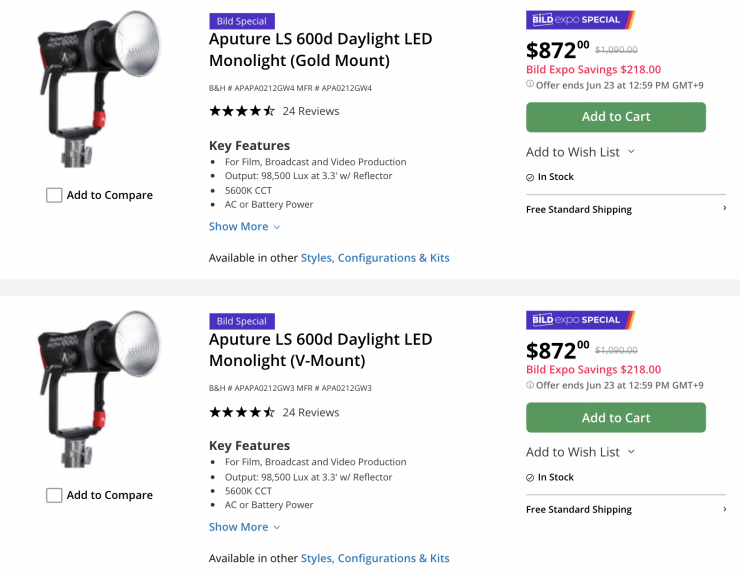Expand Show More features for V-Mount
The width and height of the screenshot is (740, 576).
[244, 527]
